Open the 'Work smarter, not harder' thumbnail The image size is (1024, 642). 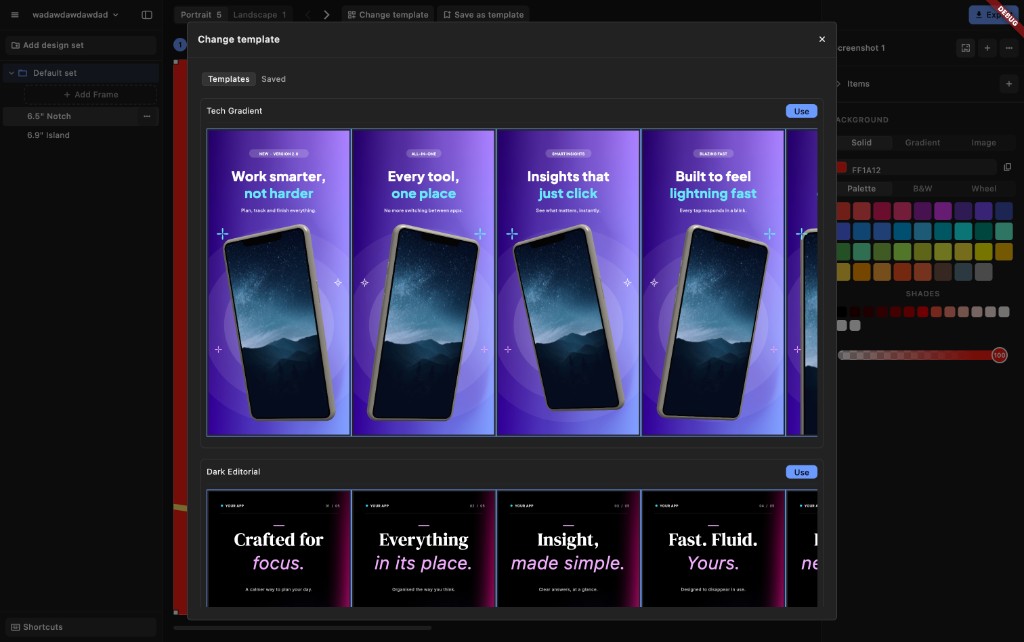point(278,282)
